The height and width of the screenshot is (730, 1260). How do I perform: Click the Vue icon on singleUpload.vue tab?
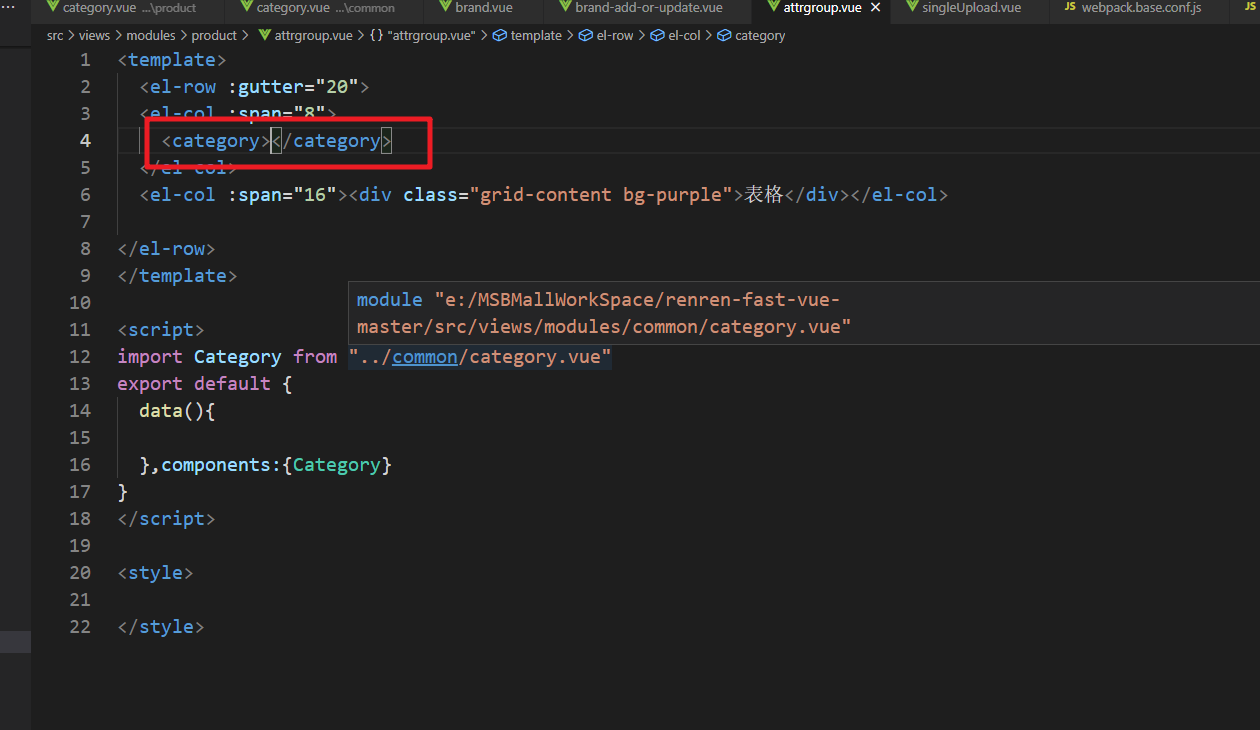tap(911, 8)
